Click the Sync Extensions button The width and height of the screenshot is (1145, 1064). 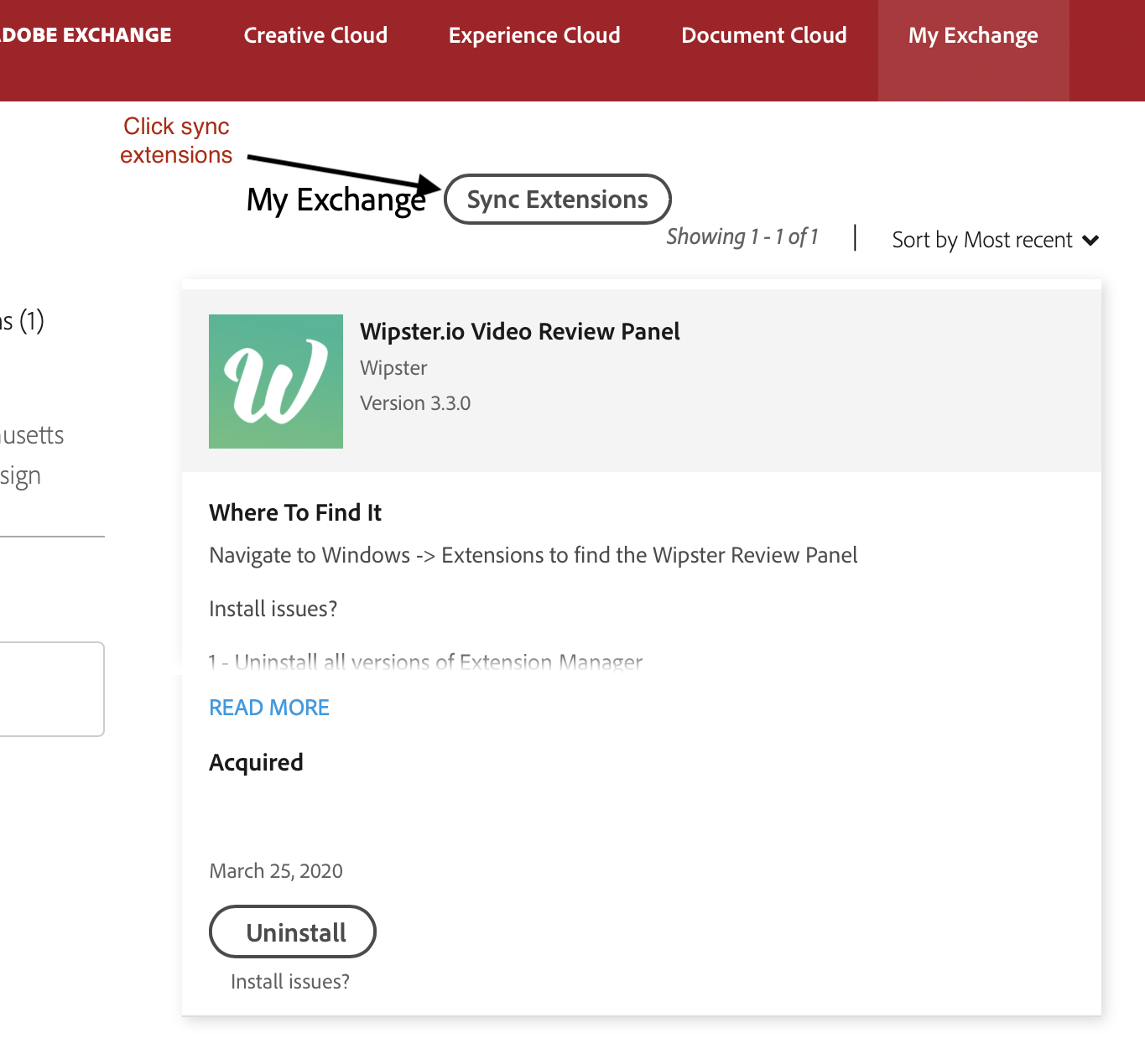tap(557, 200)
